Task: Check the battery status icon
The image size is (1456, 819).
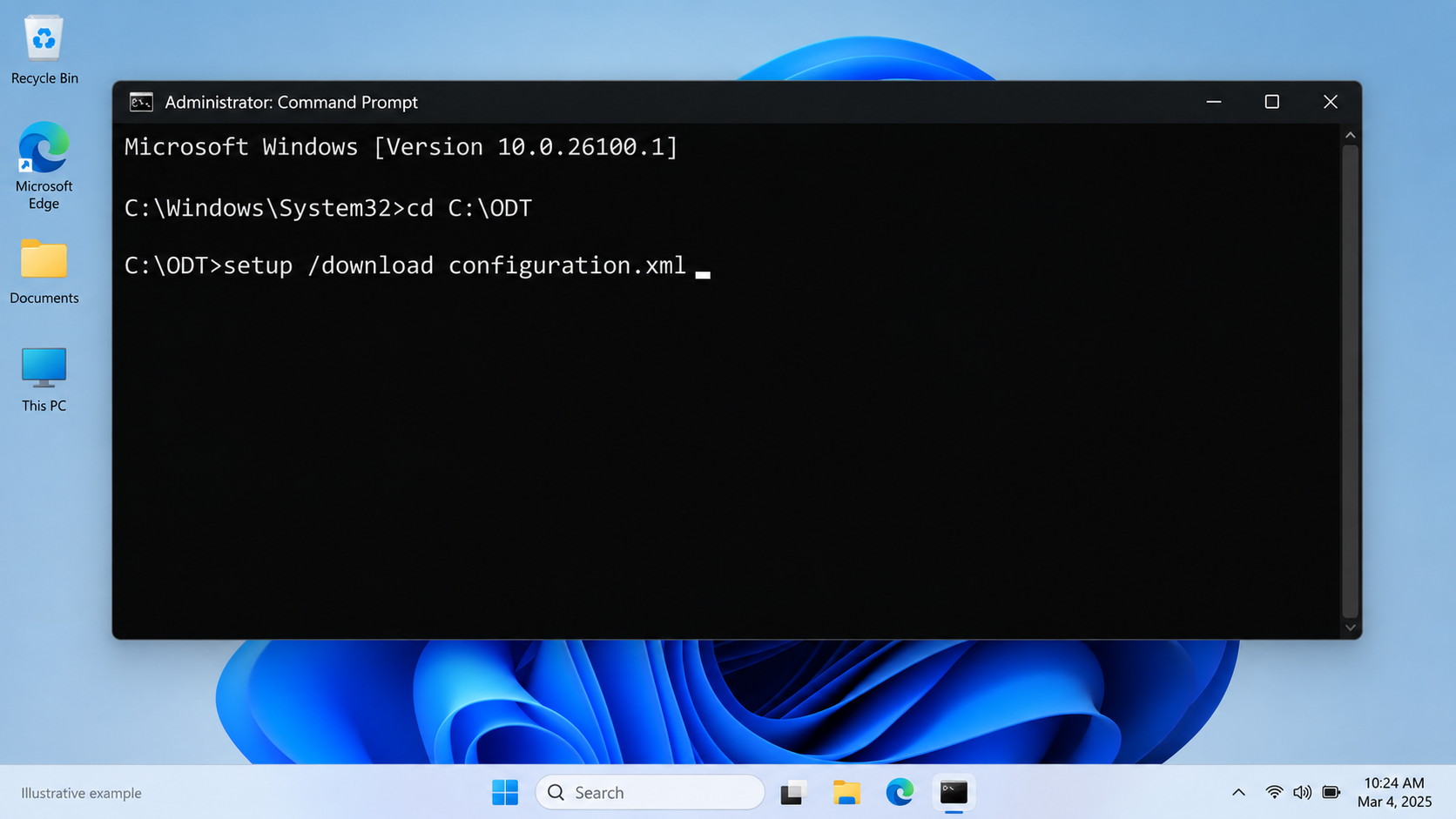Action: click(x=1331, y=792)
